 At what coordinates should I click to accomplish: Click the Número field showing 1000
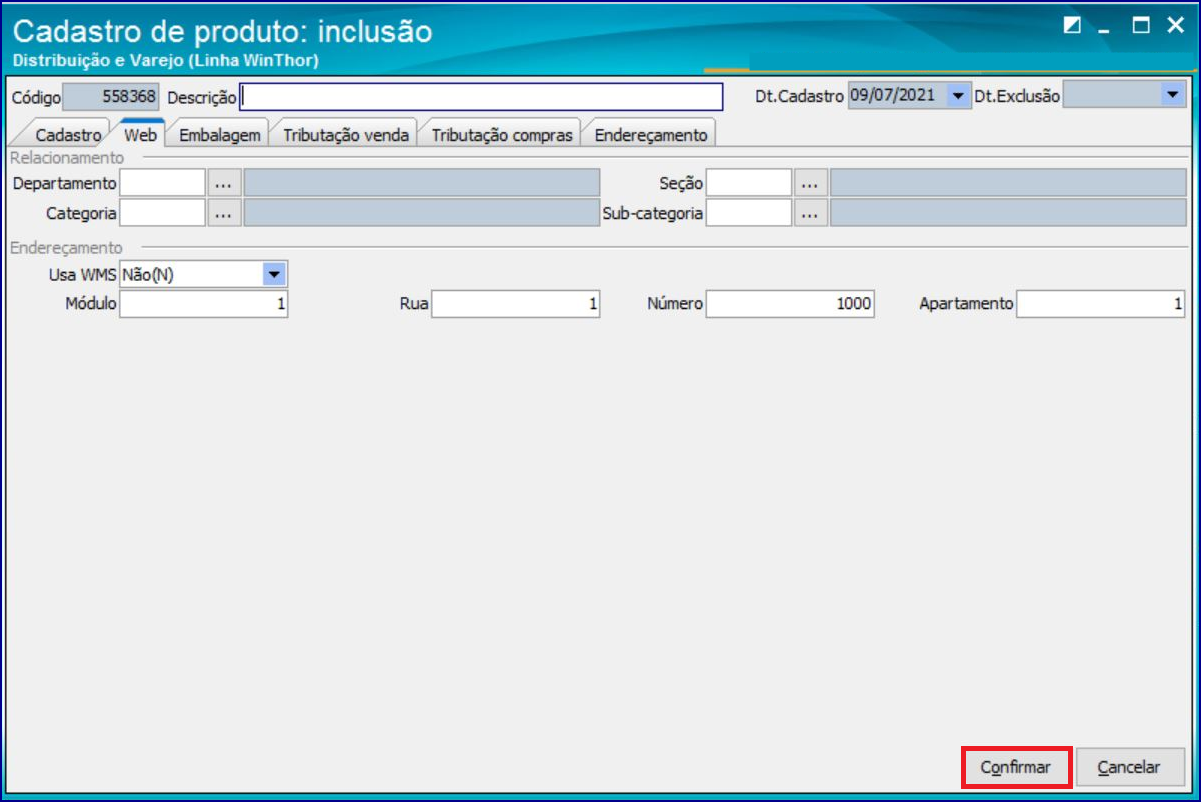790,304
